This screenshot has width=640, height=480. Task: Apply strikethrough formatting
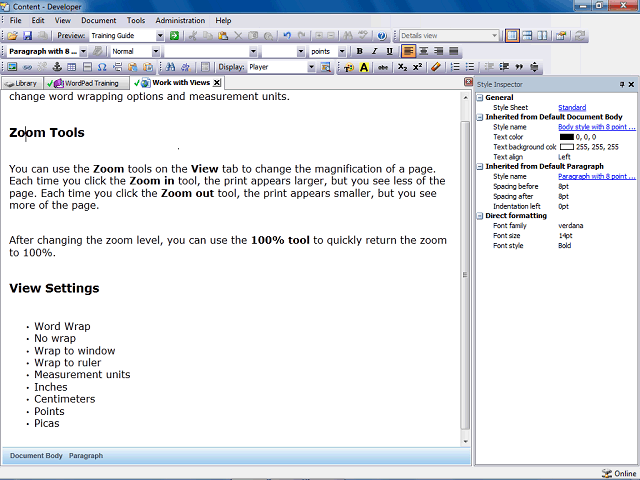pos(382,67)
